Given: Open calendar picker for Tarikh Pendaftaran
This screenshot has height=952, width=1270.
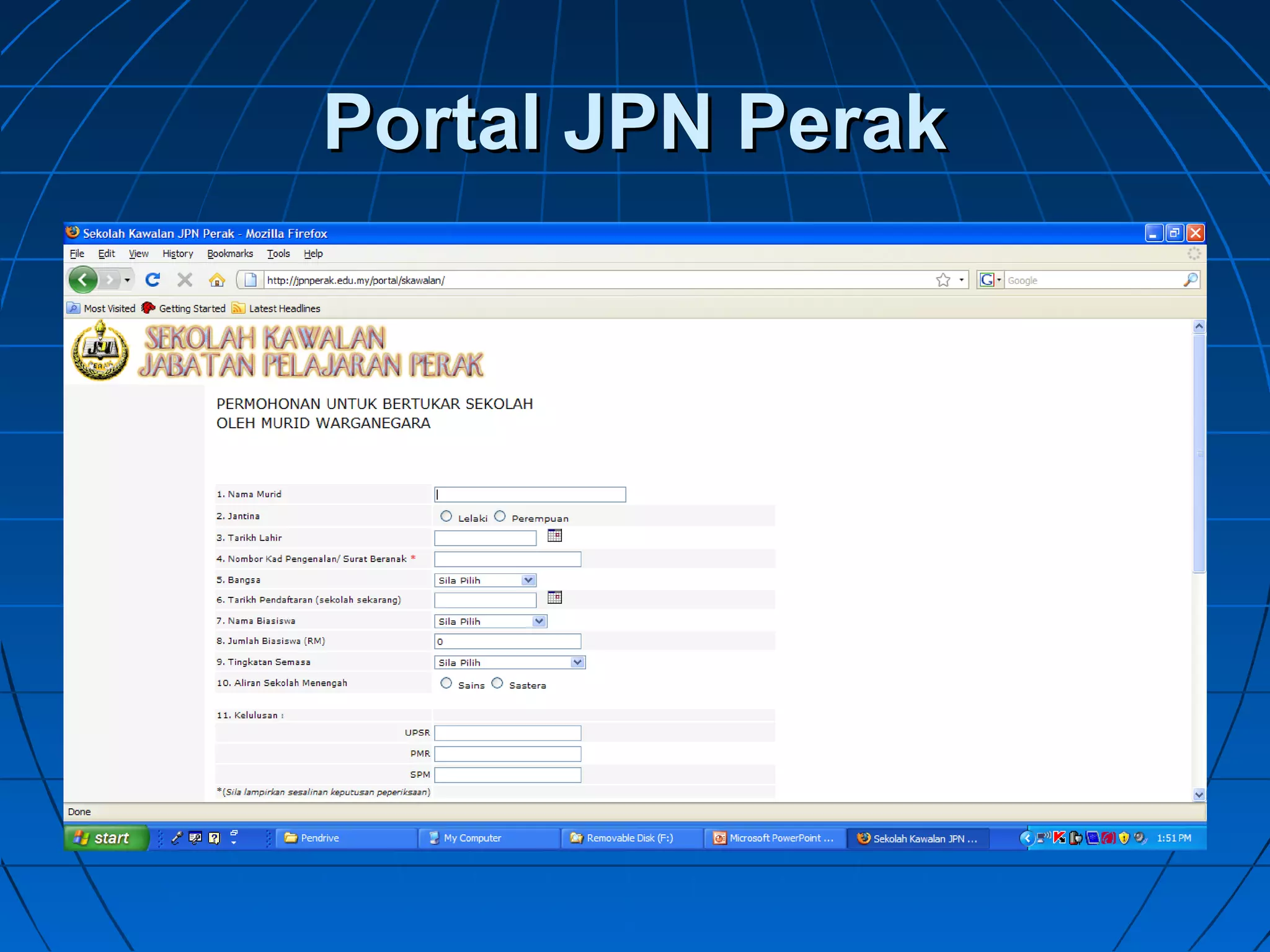Looking at the screenshot, I should [x=554, y=597].
